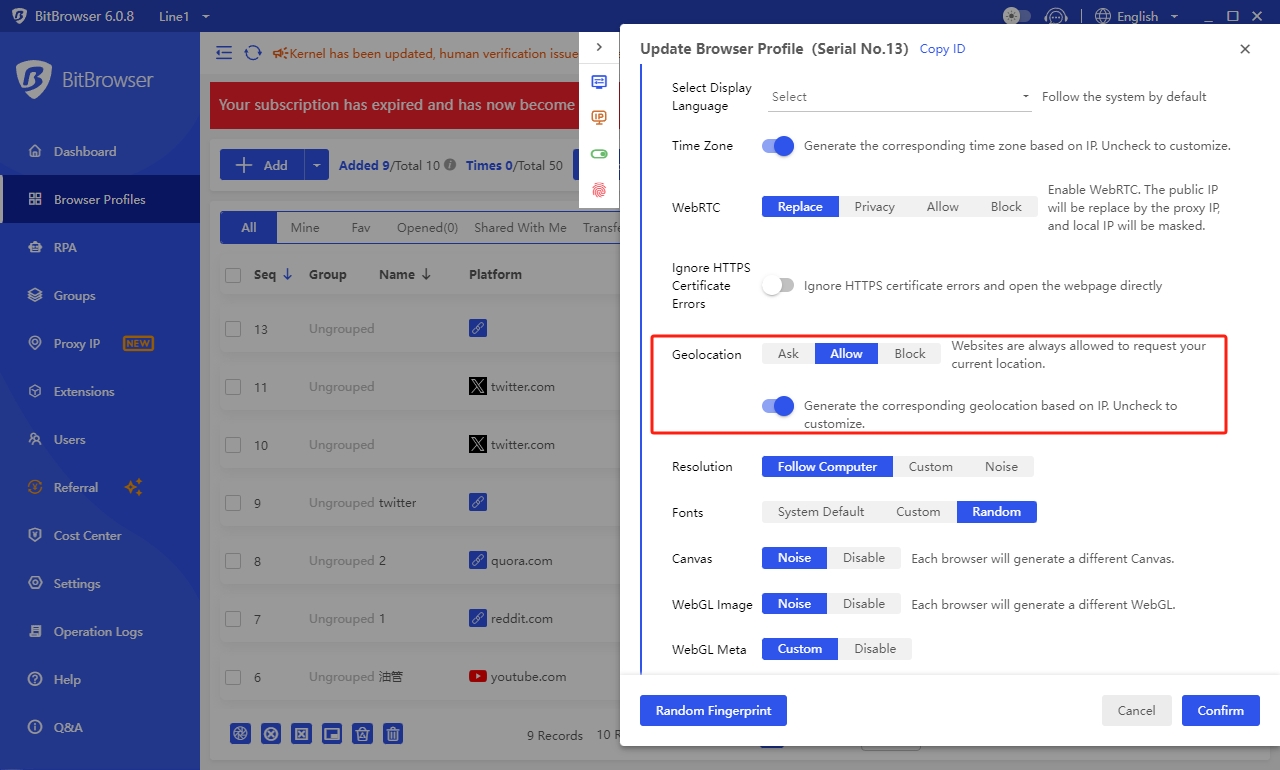Select the Mine tab
1280x770 pixels.
pos(305,227)
